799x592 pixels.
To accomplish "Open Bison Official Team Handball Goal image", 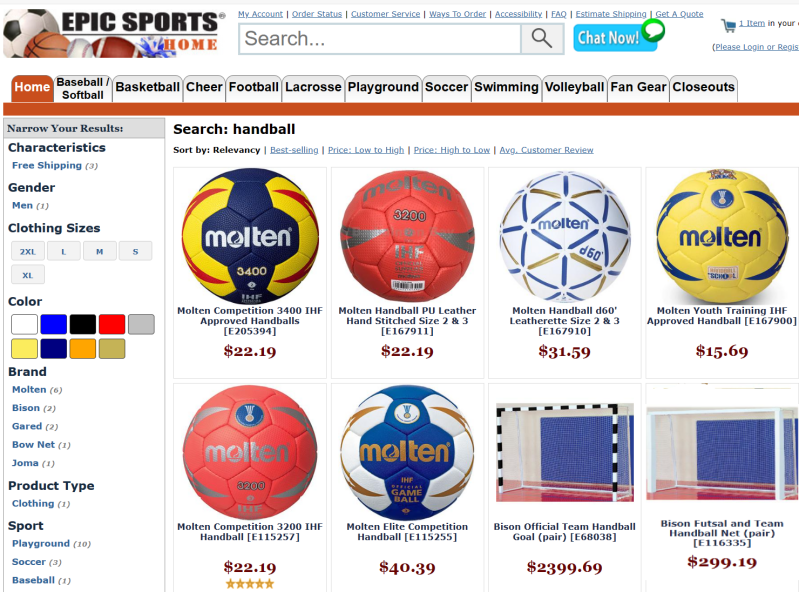I will (x=565, y=453).
